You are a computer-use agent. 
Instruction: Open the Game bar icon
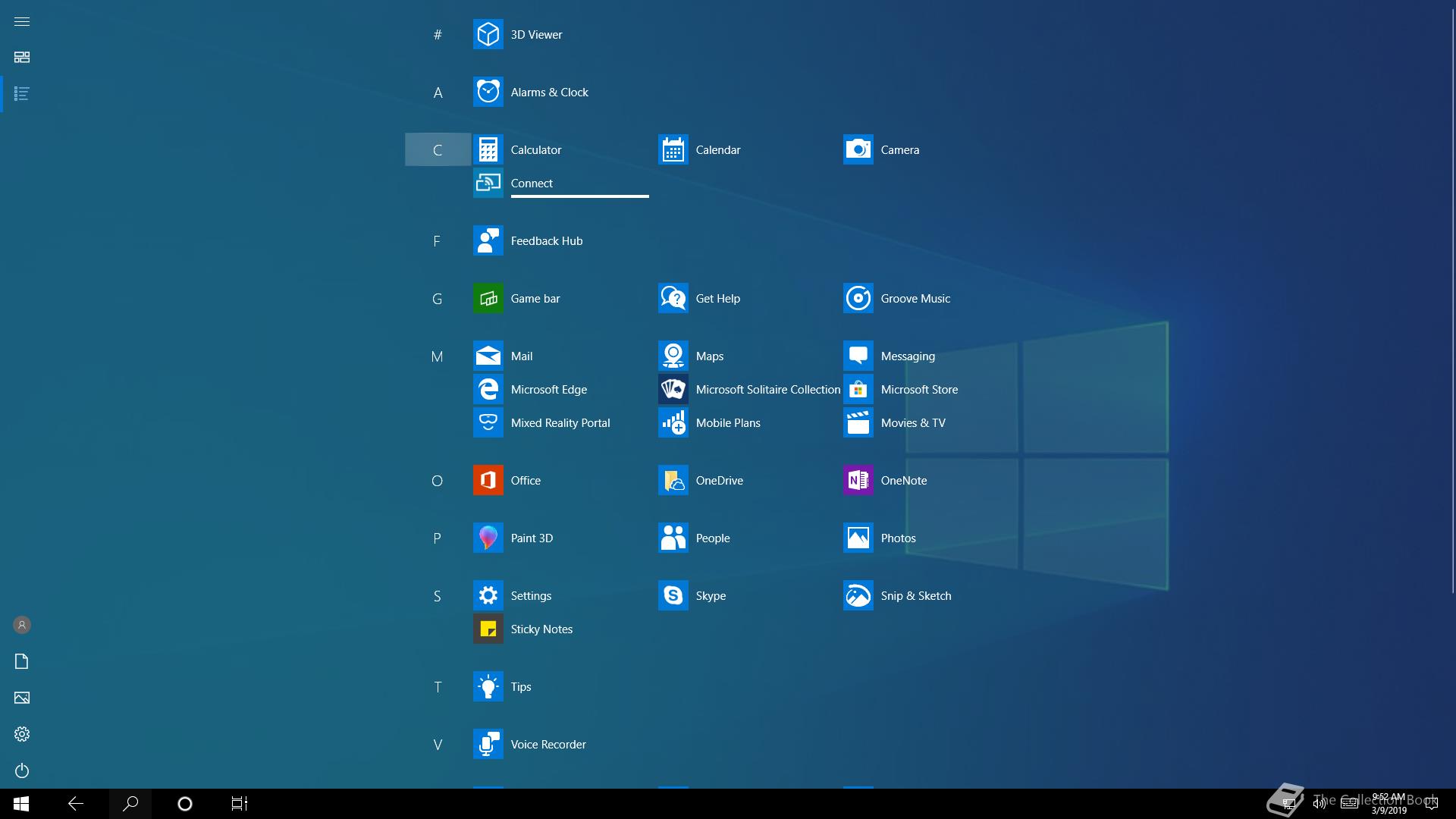488,298
